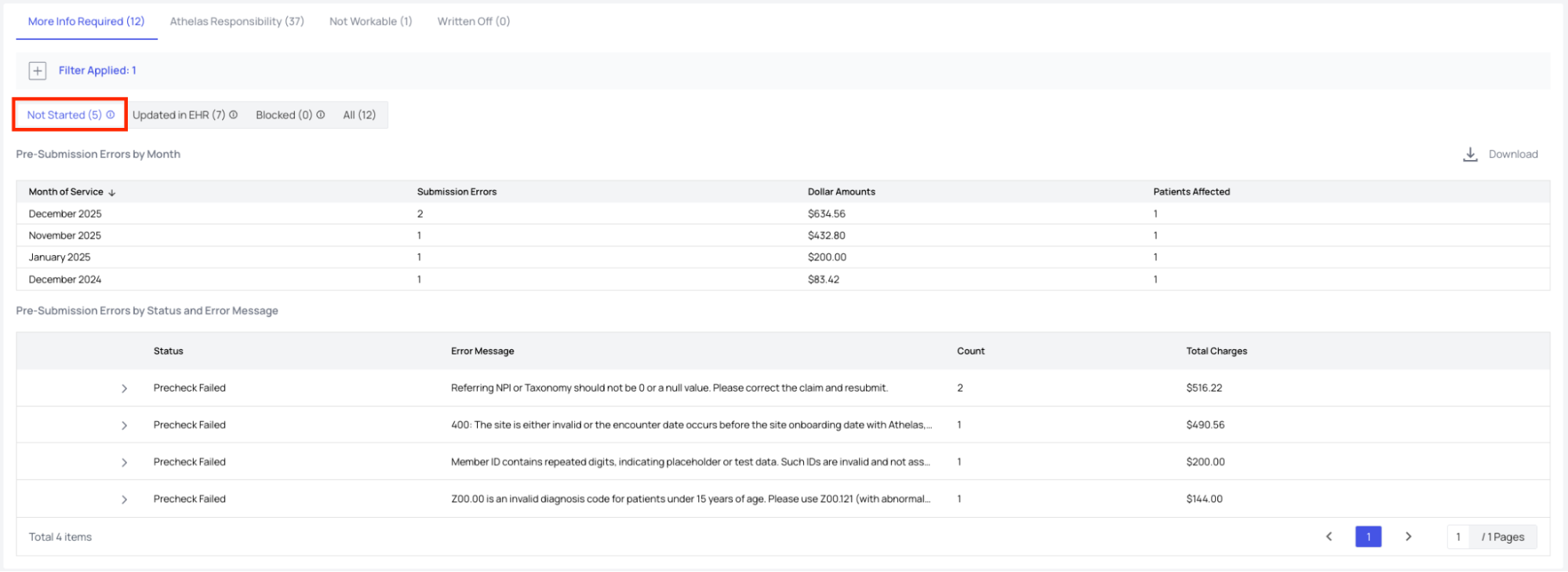
Task: Click the info icon next to Updated in EHR (7)
Action: click(233, 115)
